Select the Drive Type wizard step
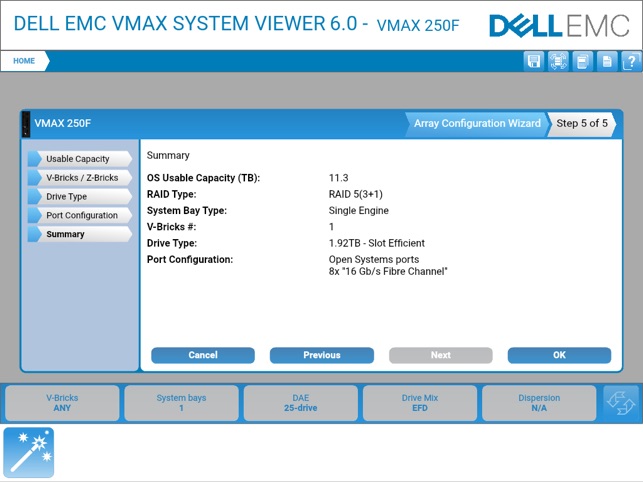643x482 pixels. coord(80,196)
